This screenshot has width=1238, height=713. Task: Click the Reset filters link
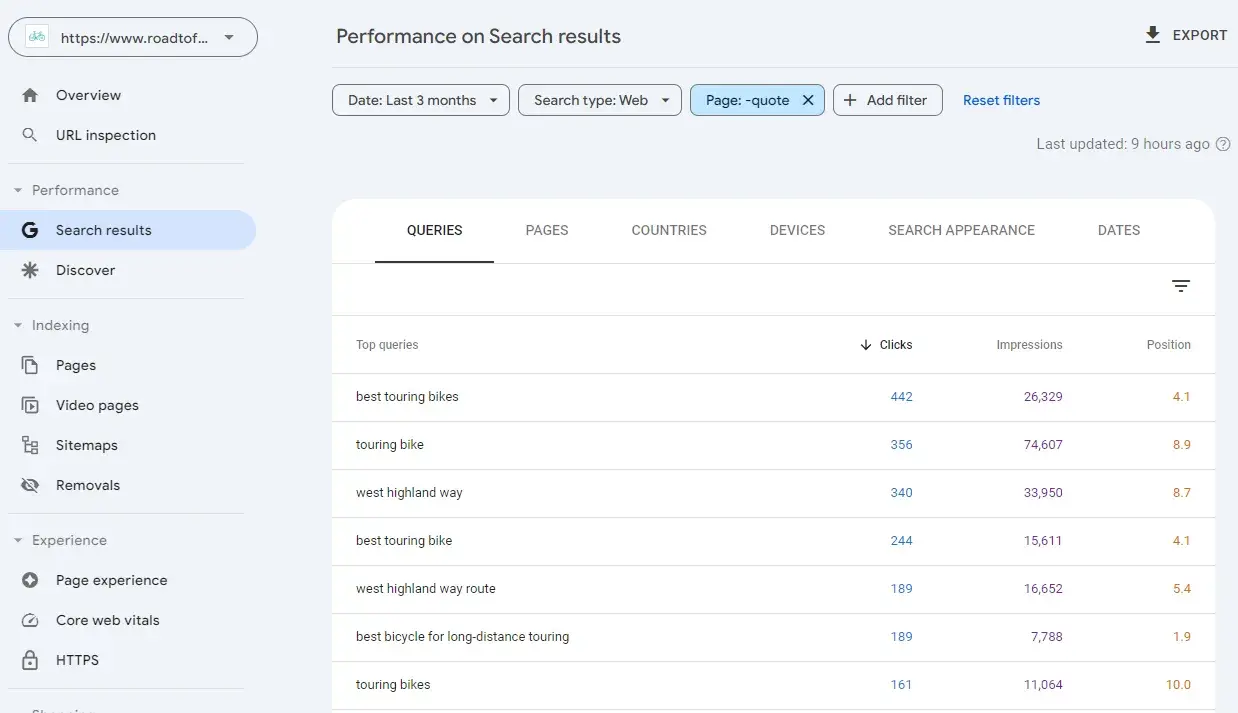pos(1001,100)
